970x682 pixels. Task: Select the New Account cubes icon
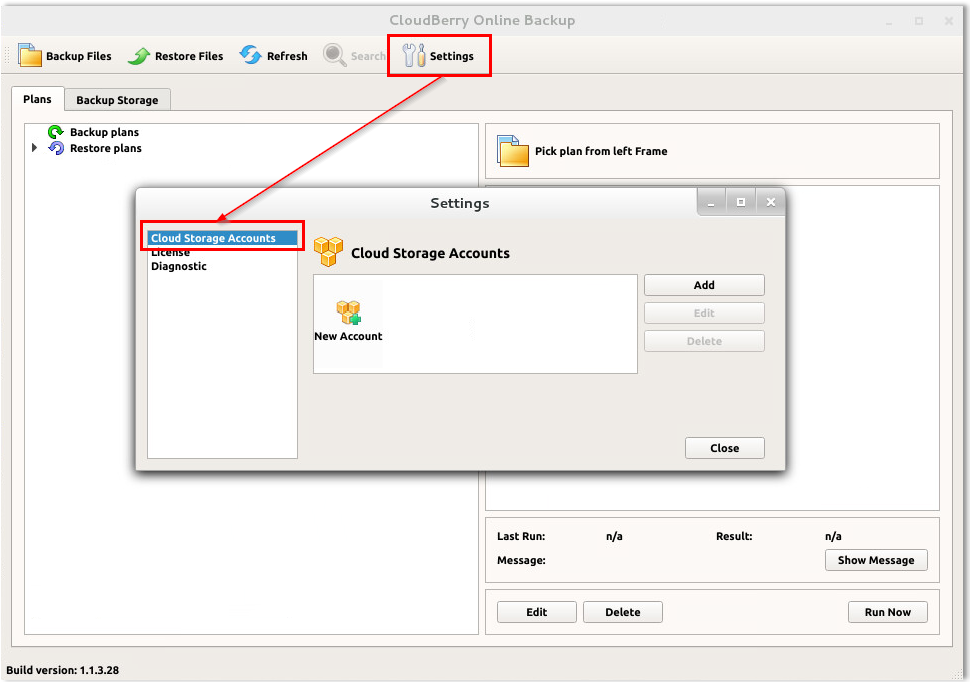pos(348,313)
